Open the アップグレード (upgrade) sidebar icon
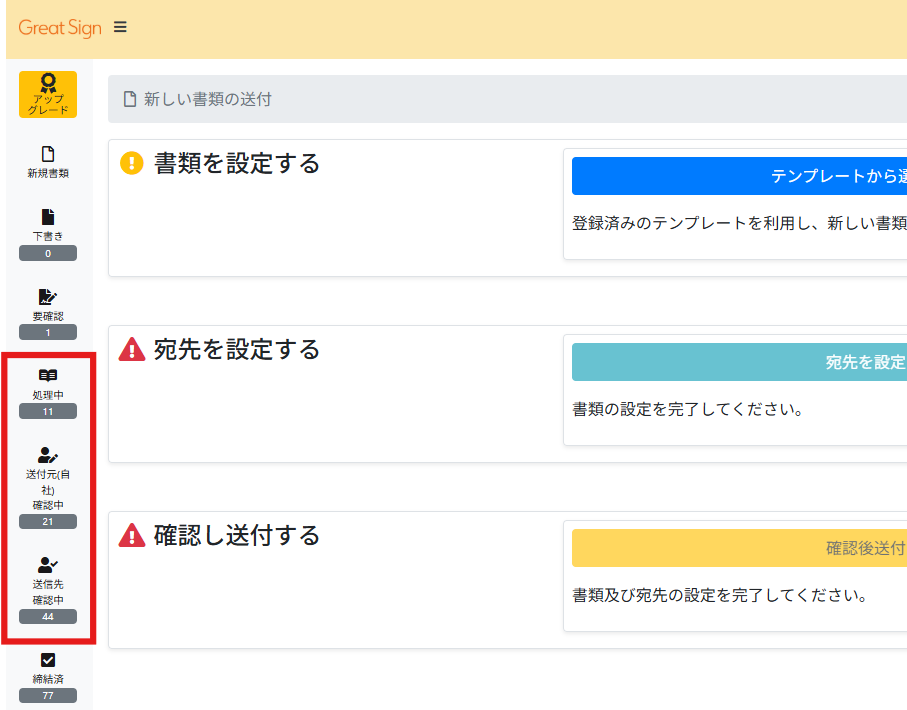Image resolution: width=907 pixels, height=710 pixels. click(x=47, y=94)
